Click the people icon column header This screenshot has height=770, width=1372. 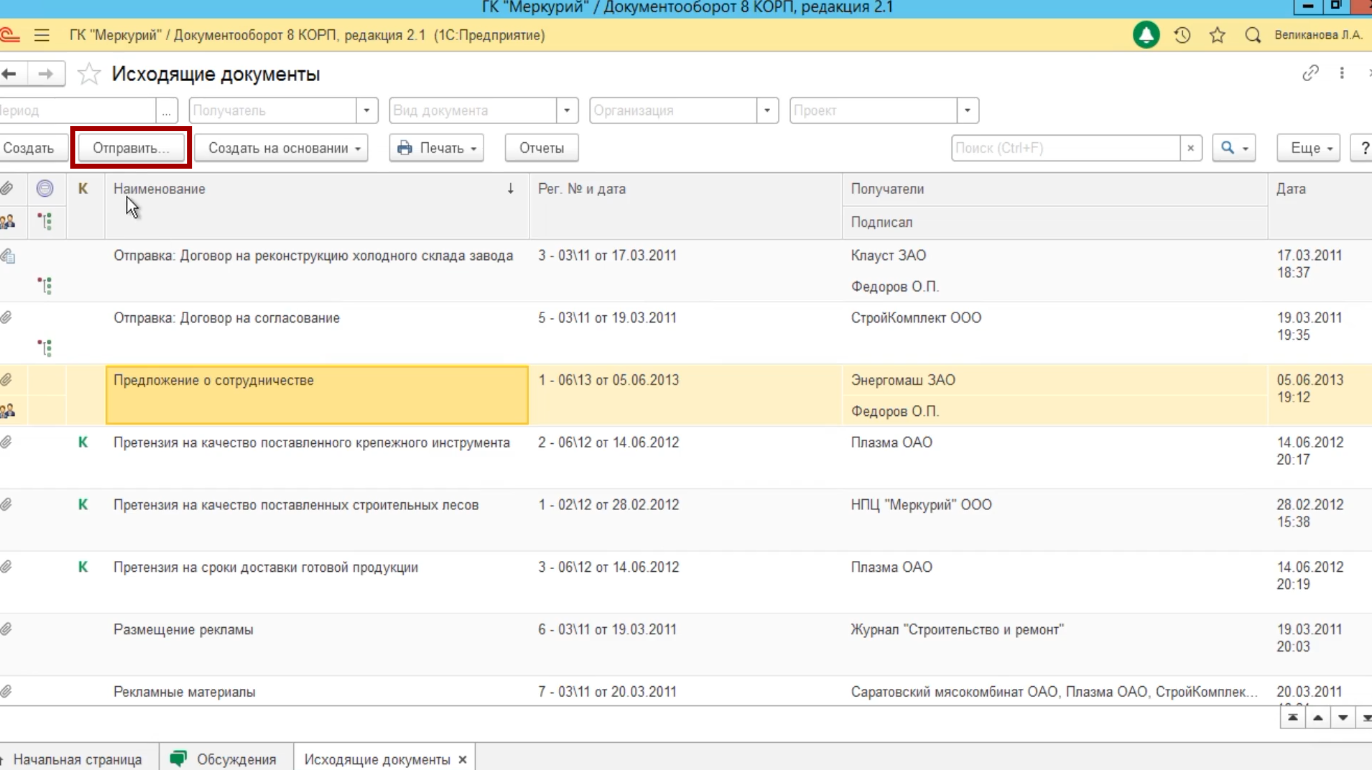(7, 221)
